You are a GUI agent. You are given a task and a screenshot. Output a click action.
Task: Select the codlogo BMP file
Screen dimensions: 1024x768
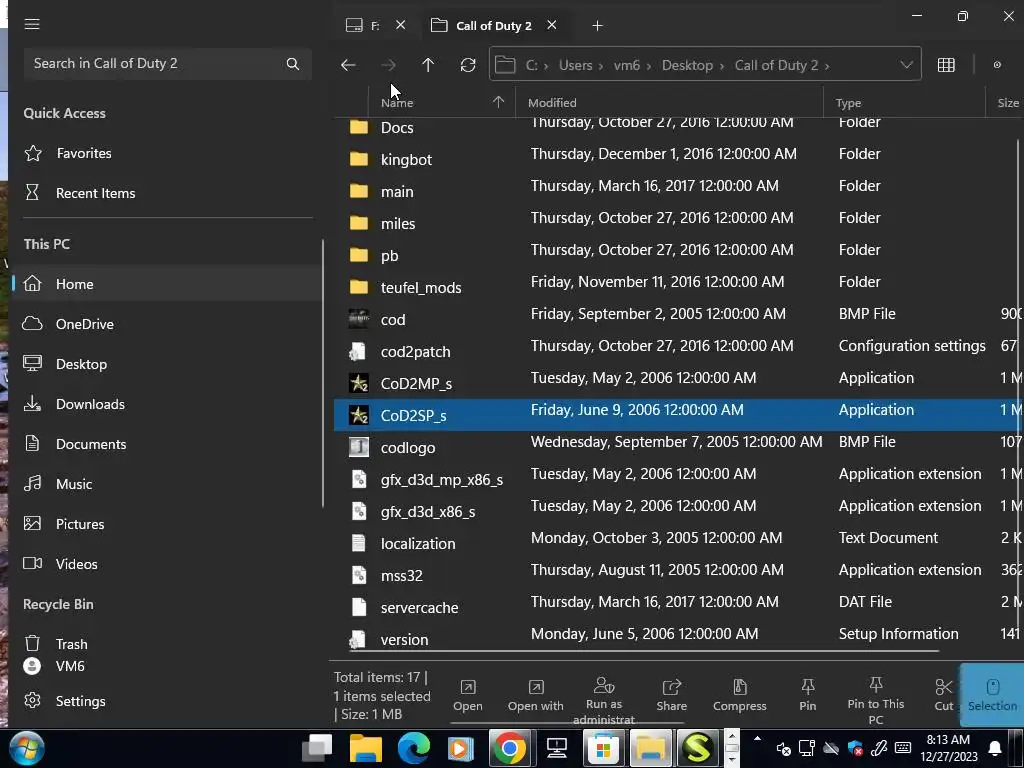679,447
